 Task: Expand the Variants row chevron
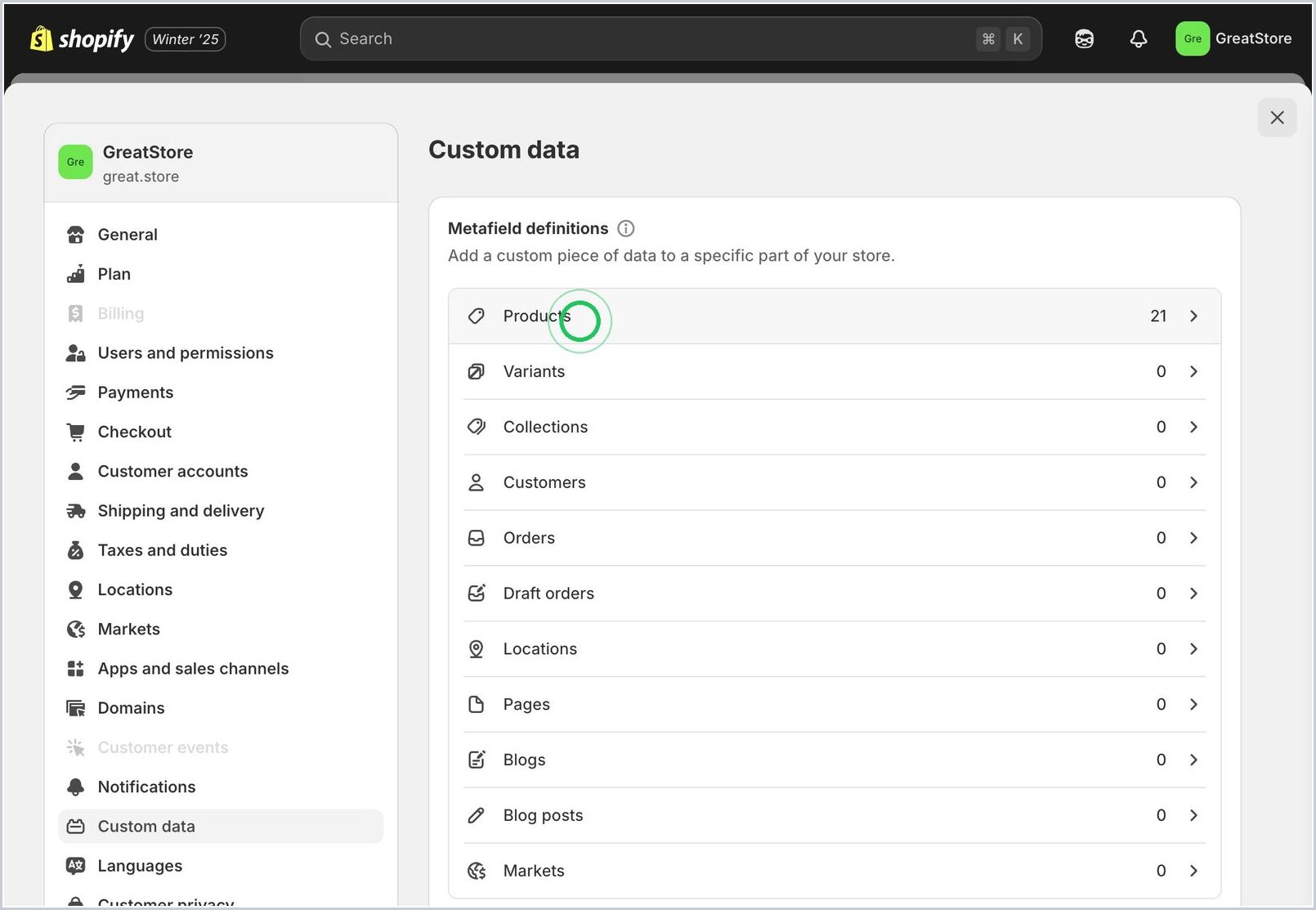(x=1193, y=371)
